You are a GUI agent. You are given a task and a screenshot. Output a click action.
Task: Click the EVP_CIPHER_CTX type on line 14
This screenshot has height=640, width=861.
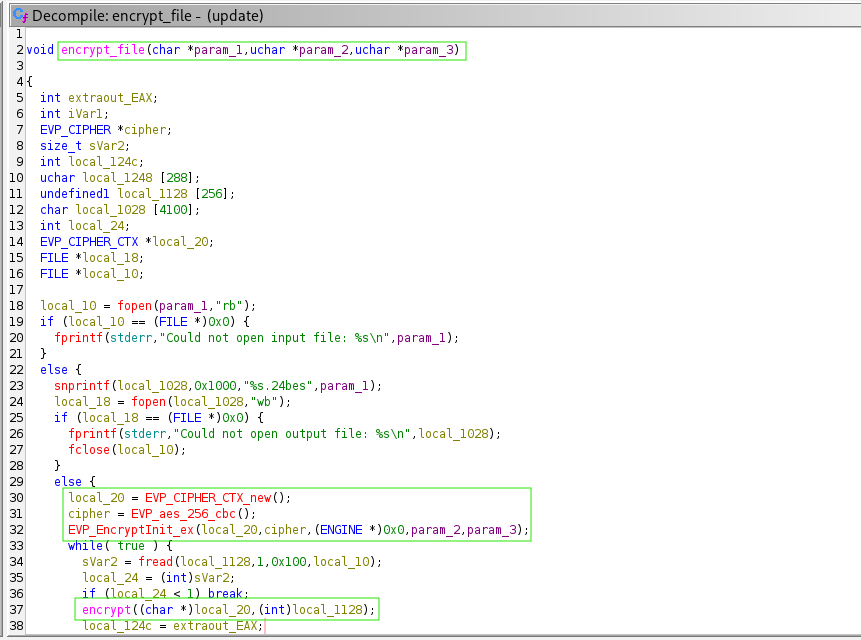click(x=89, y=242)
